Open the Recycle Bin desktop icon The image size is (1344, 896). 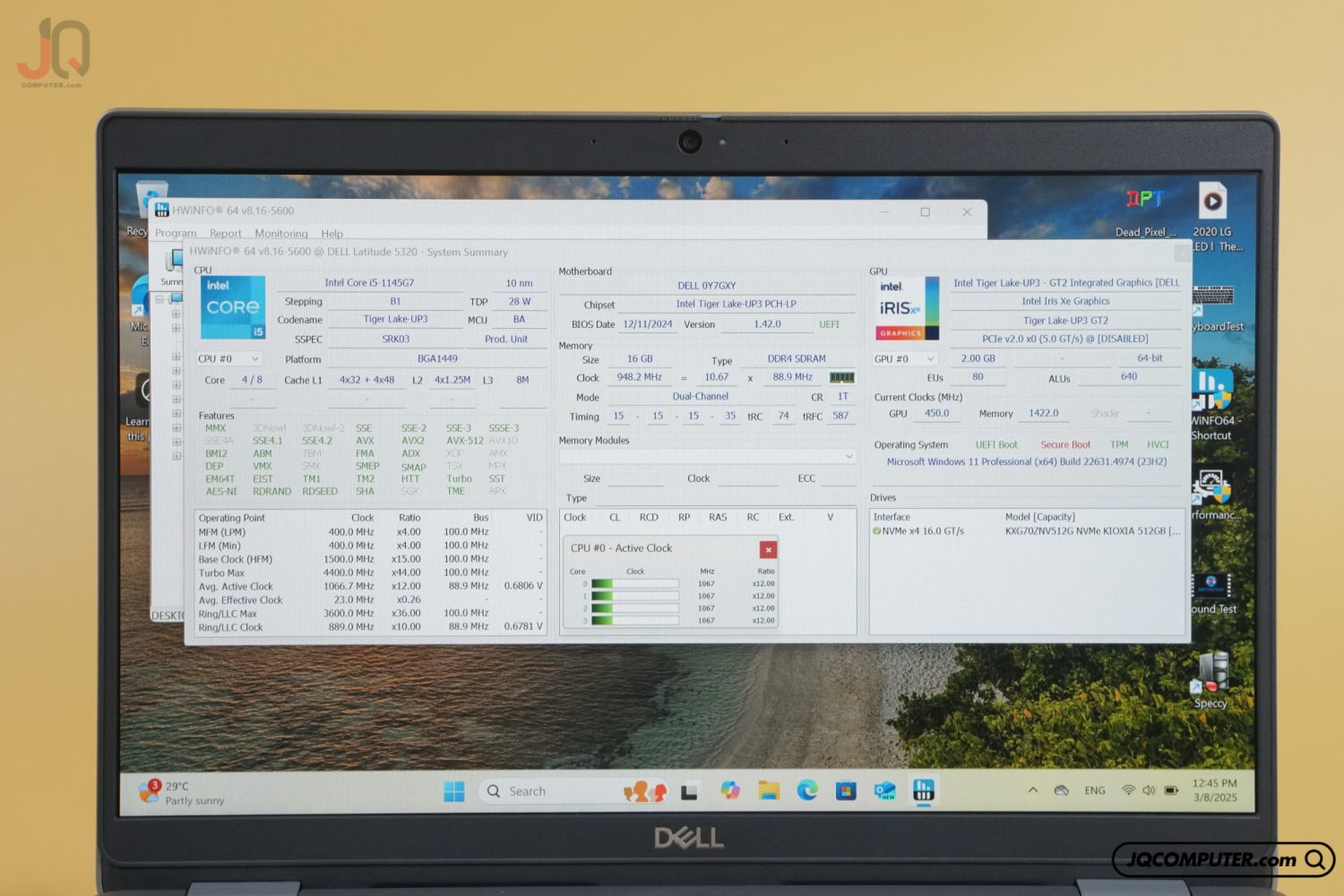click(x=151, y=210)
